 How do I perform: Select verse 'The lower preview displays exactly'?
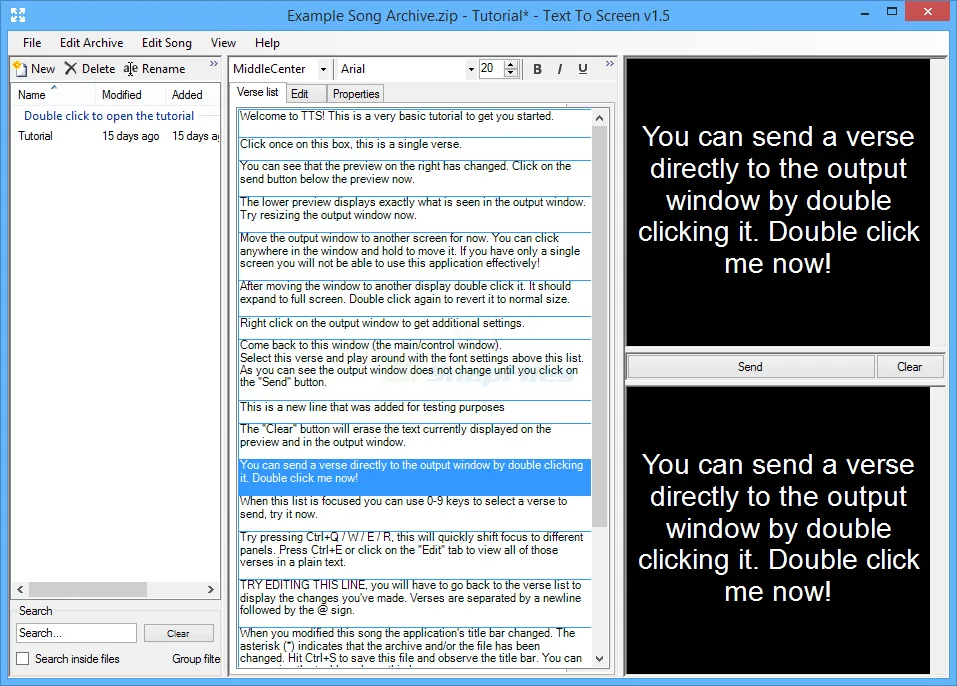click(414, 214)
